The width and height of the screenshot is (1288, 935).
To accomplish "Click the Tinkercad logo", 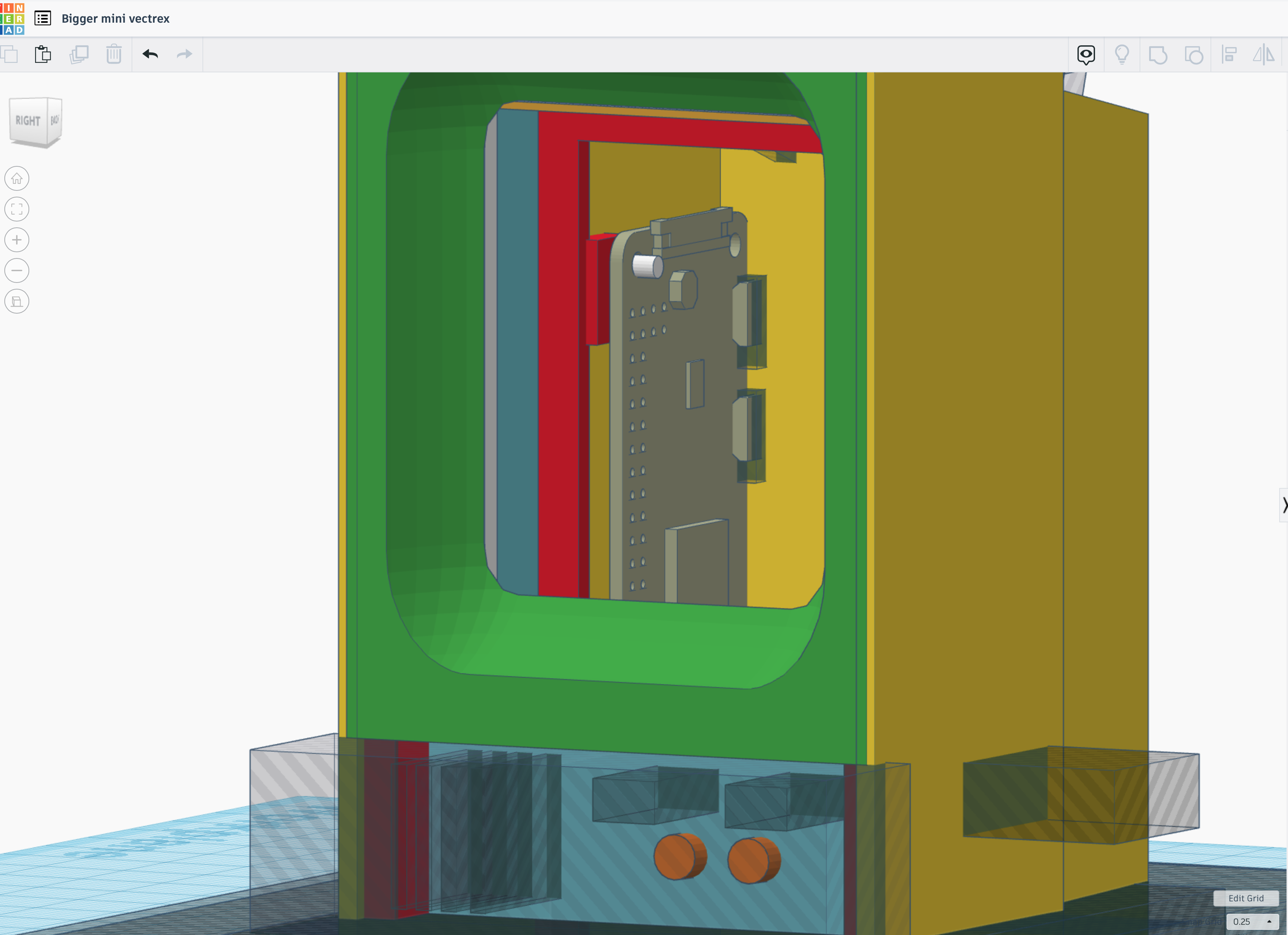I will [12, 18].
